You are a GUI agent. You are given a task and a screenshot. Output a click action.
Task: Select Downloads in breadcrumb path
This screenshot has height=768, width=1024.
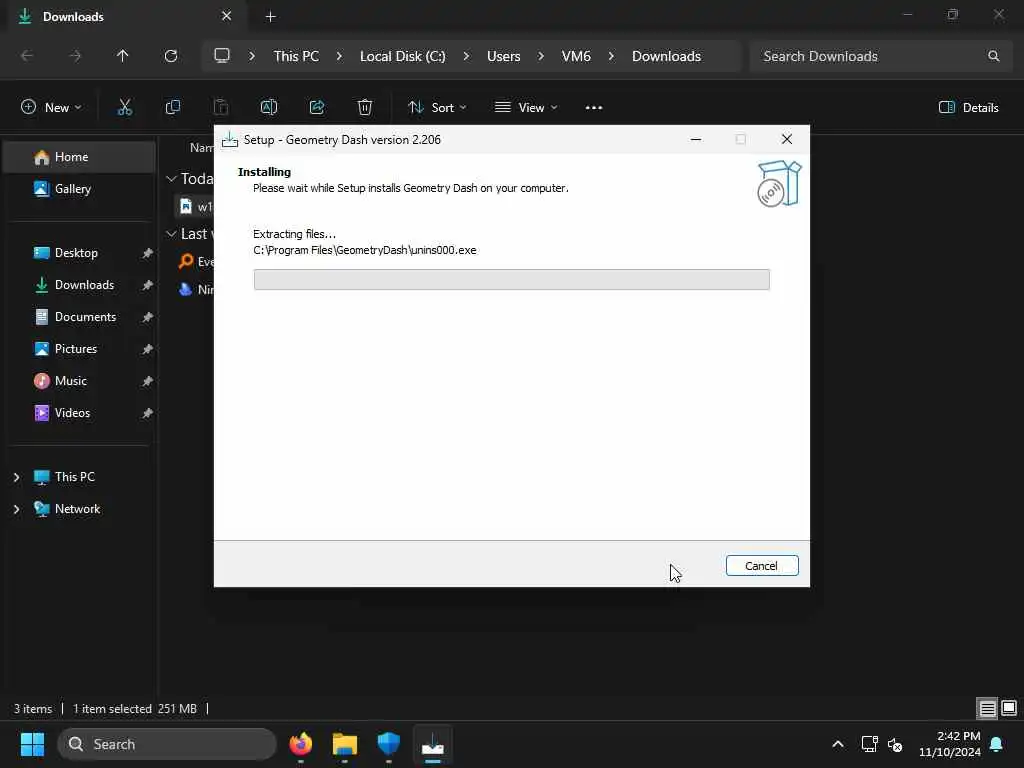(x=666, y=56)
